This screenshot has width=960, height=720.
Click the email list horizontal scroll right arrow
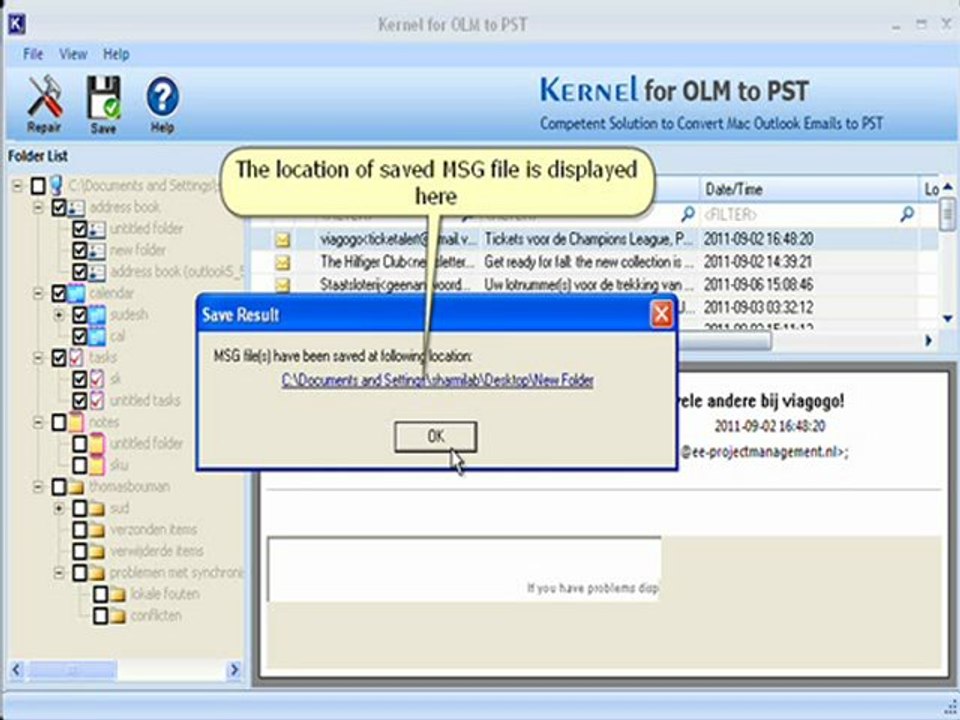[929, 340]
